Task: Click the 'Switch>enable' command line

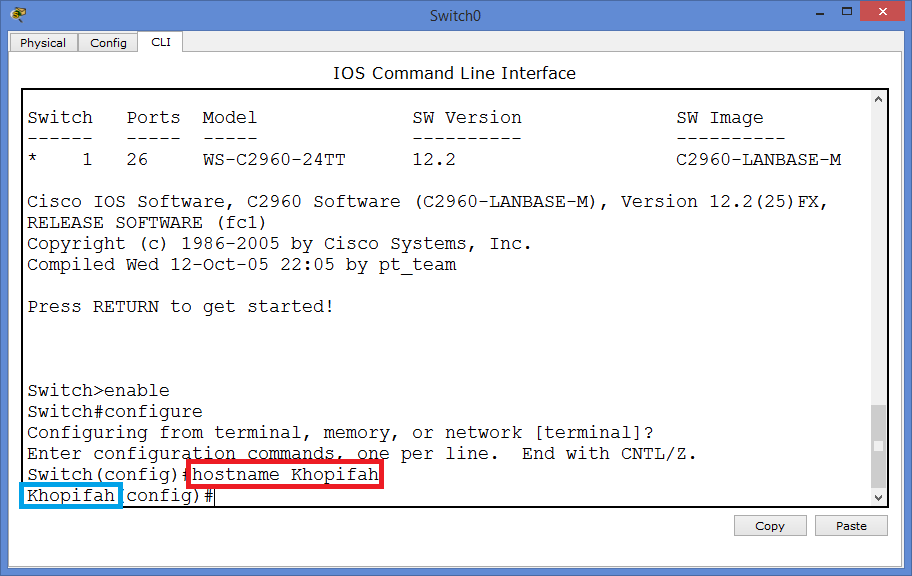Action: [98, 391]
